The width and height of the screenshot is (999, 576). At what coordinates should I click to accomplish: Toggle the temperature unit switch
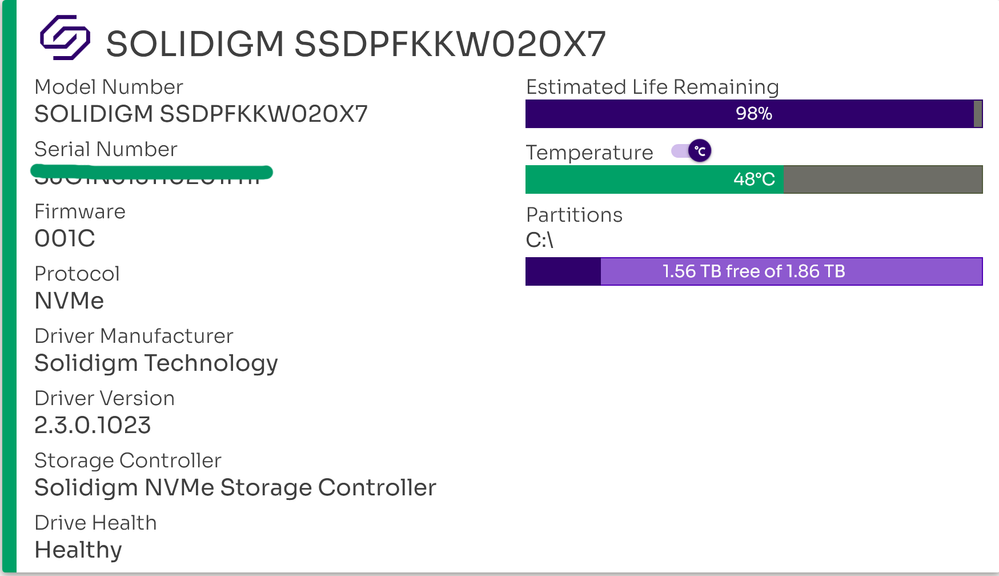coord(691,151)
